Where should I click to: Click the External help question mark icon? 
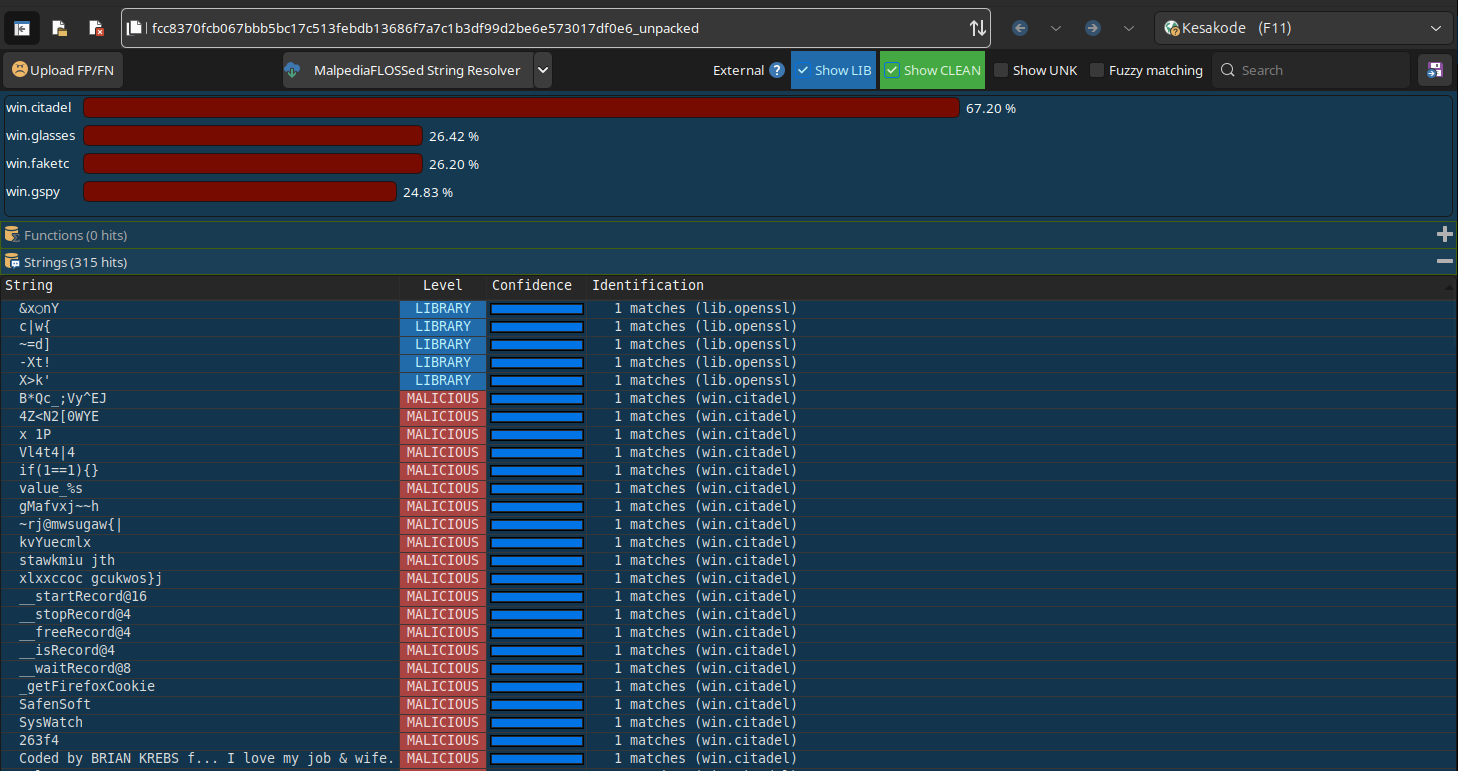777,70
